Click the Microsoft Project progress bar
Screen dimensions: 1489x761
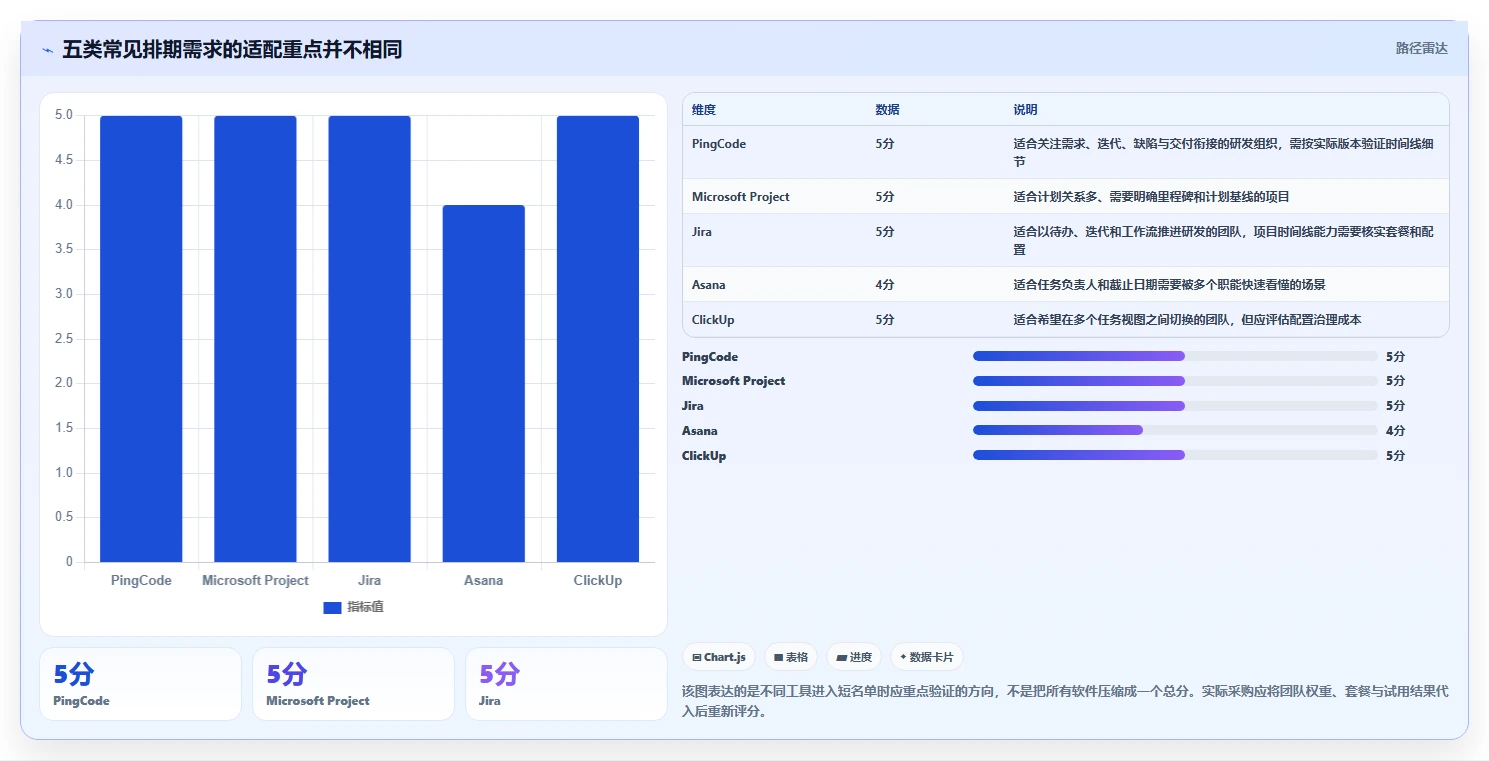[x=1175, y=381]
